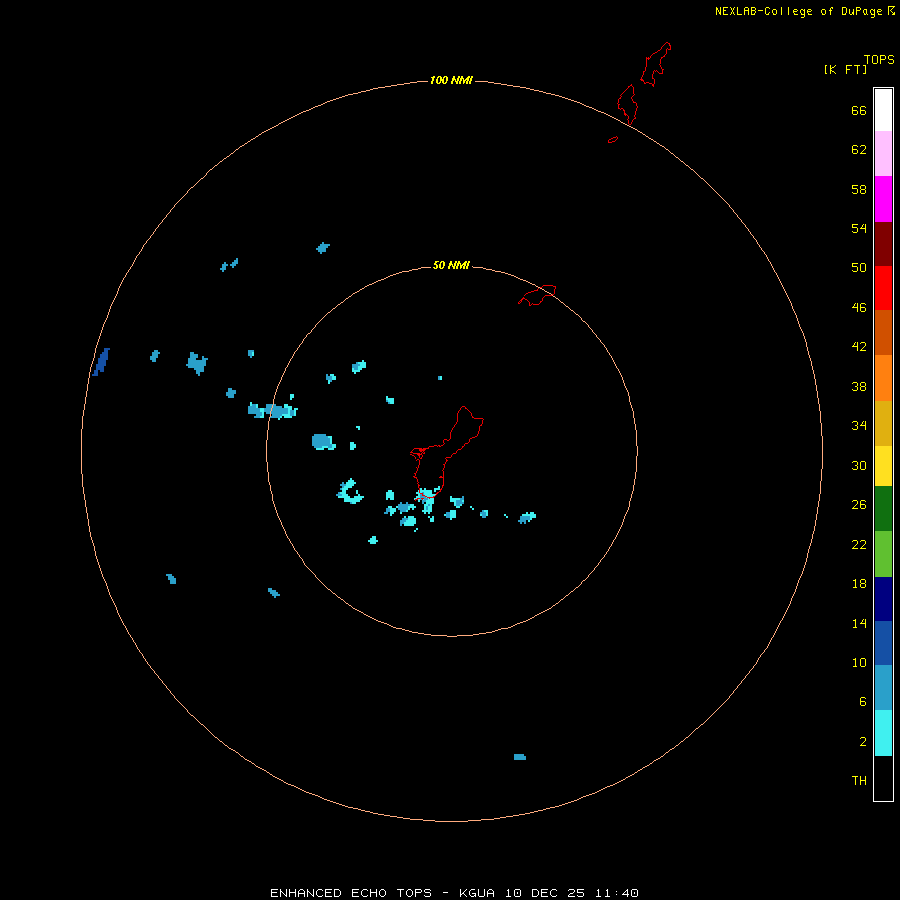This screenshot has height=900, width=900.
Task: Click the Guam island outline at center
Action: 447,452
